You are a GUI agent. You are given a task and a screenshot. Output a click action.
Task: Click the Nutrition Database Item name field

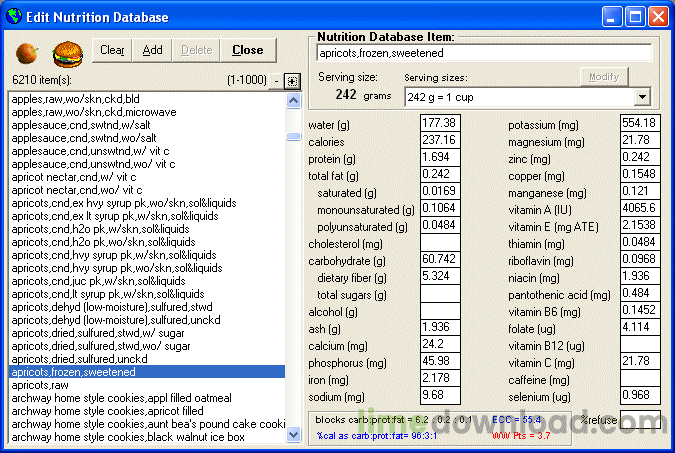pos(483,52)
